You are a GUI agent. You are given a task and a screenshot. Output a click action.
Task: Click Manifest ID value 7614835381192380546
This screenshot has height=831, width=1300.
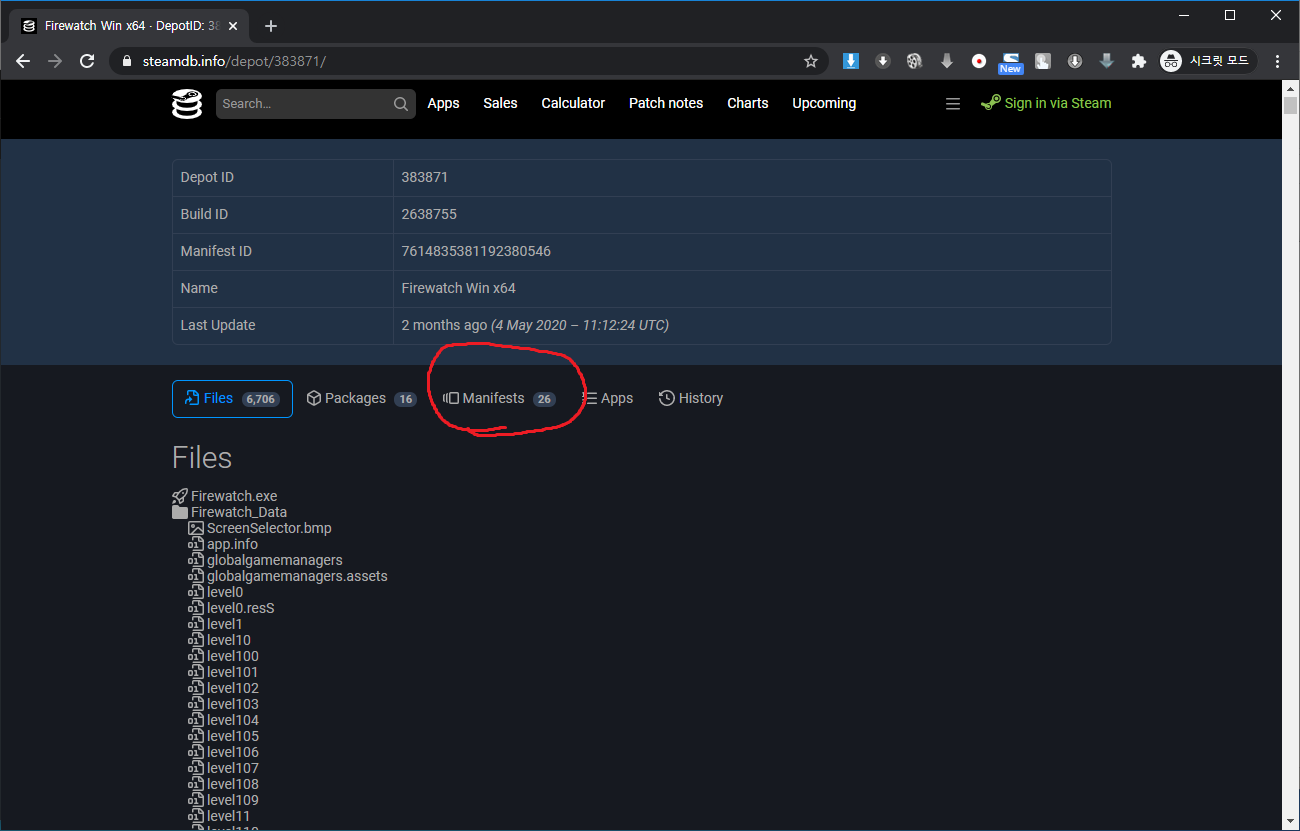point(476,251)
